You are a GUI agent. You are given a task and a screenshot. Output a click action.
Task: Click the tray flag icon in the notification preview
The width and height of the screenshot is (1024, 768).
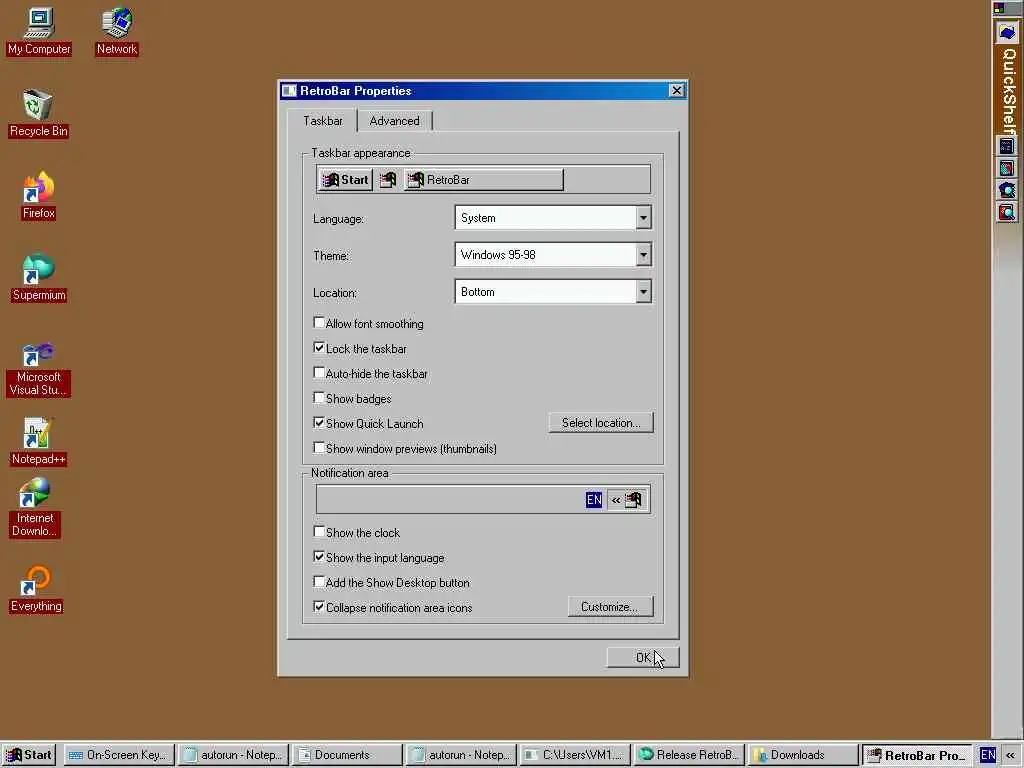[633, 500]
